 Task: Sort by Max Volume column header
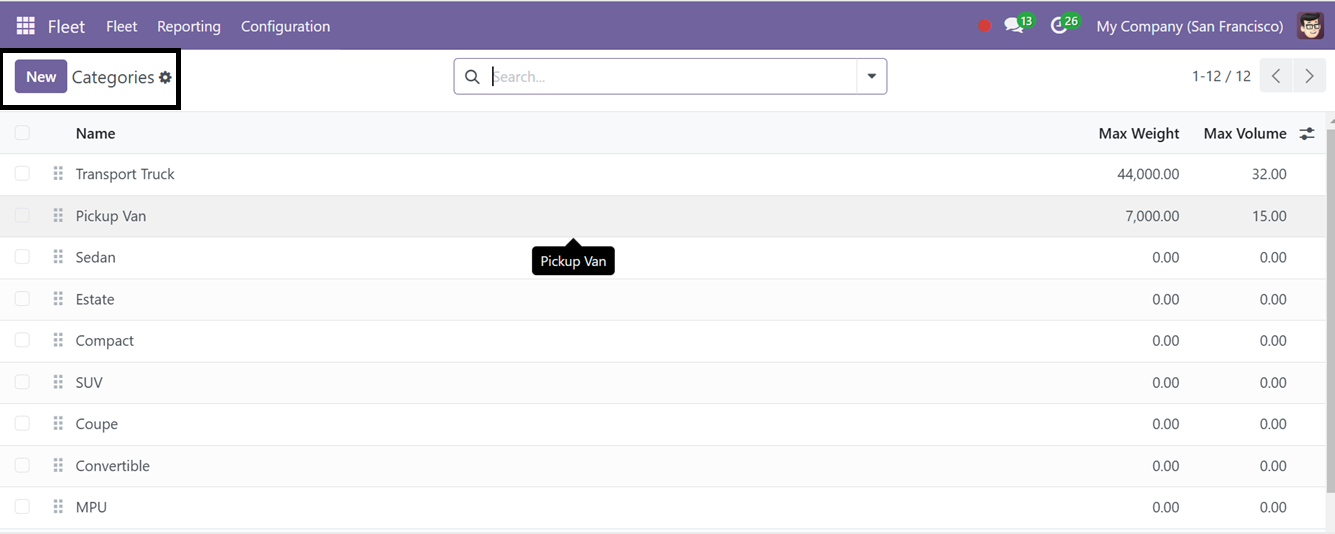point(1245,133)
